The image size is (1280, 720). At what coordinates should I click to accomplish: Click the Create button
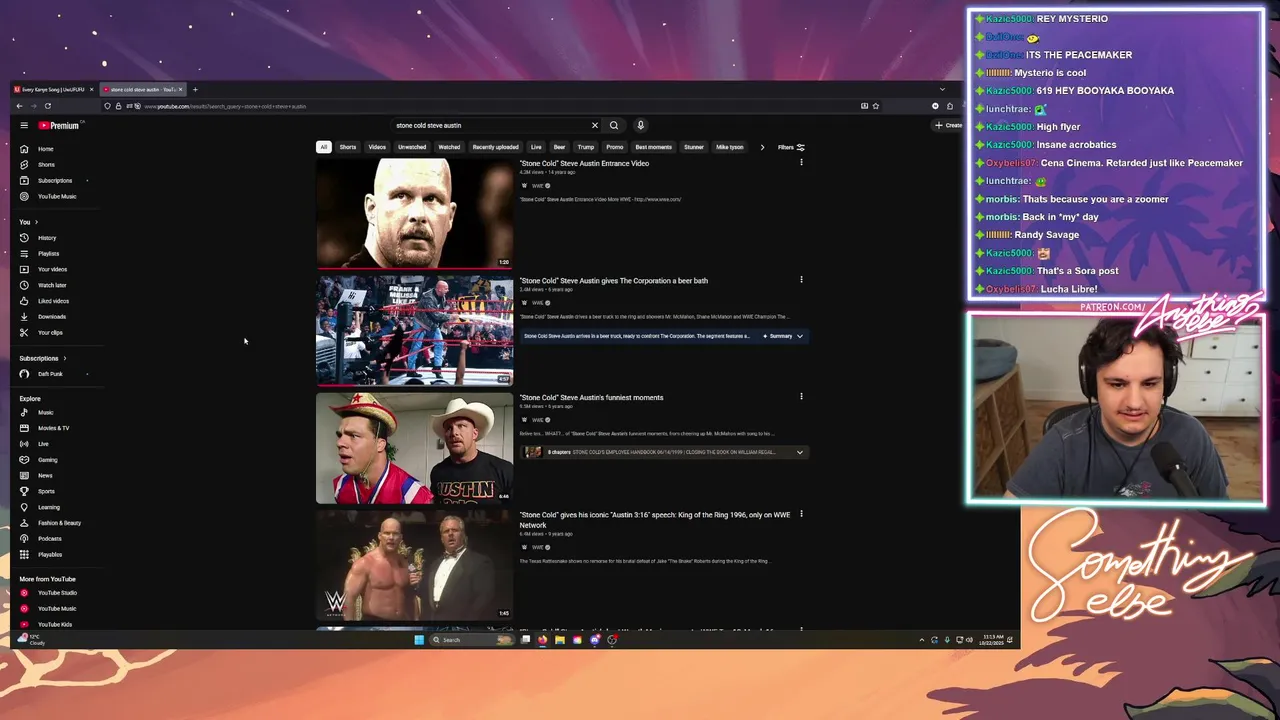click(x=948, y=125)
